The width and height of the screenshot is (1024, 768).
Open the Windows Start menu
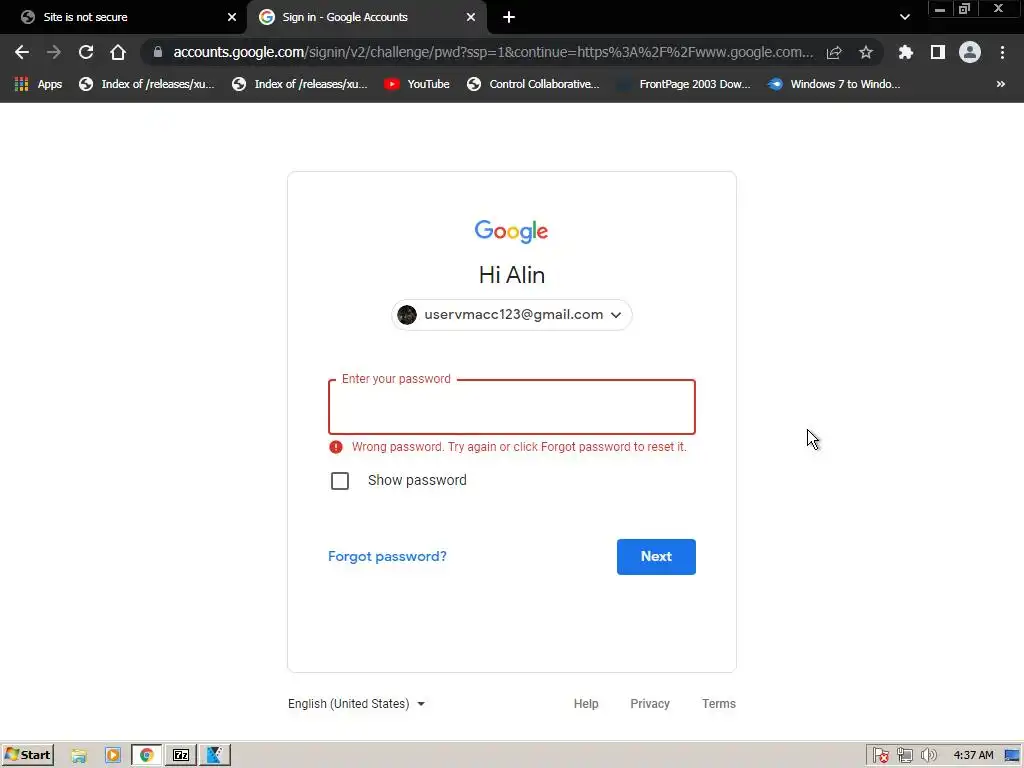click(27, 755)
